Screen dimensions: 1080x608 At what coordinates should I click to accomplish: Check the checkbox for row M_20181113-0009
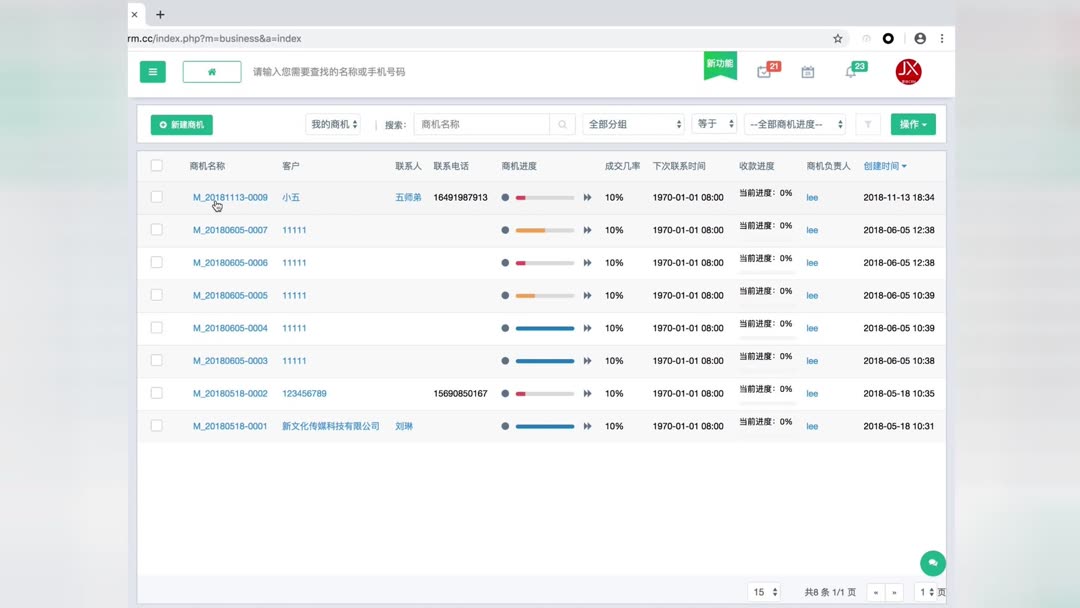click(157, 197)
